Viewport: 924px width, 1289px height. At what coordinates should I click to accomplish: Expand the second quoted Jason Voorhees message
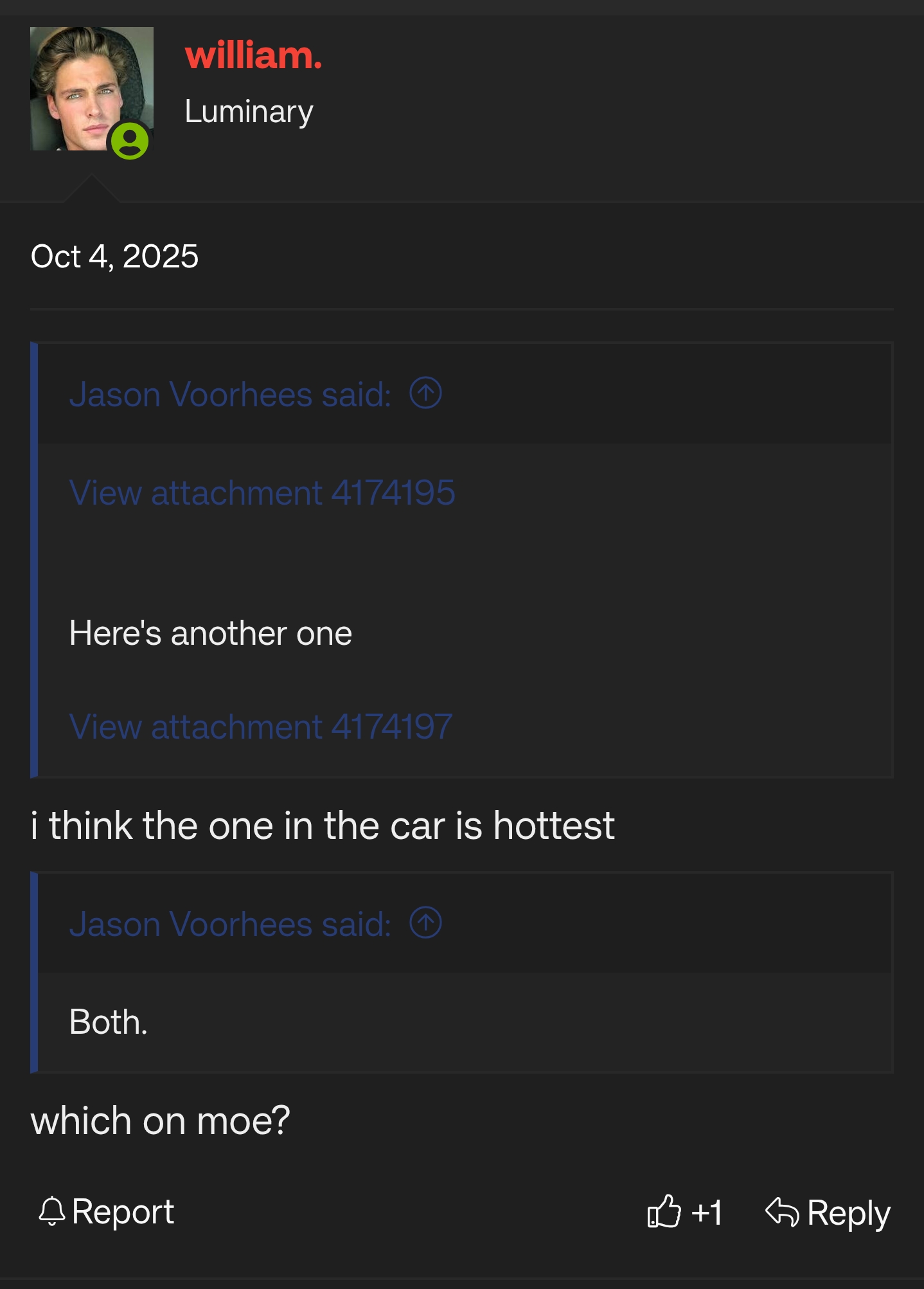click(231, 924)
